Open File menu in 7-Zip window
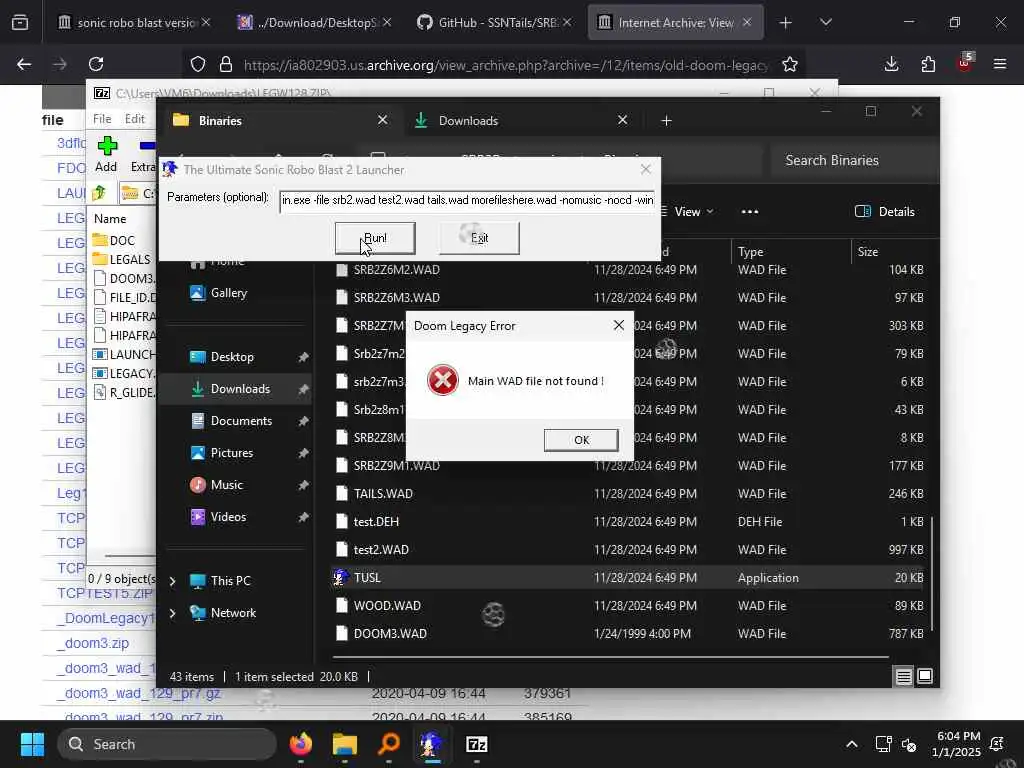1024x768 pixels. (x=102, y=119)
